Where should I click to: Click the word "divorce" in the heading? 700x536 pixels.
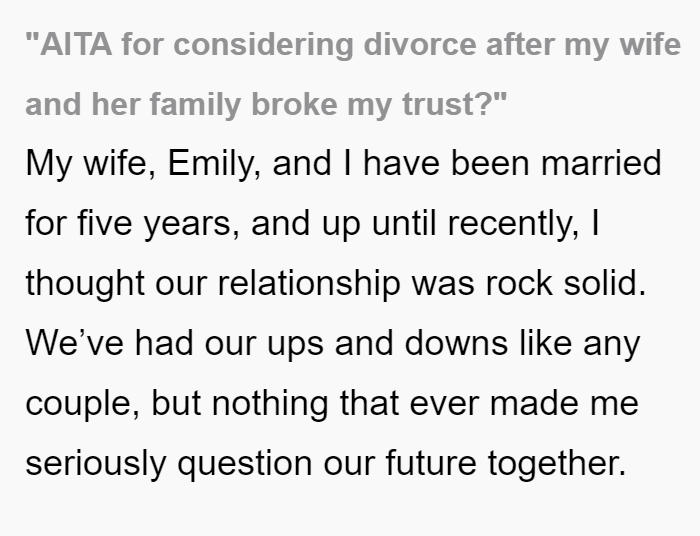(420, 45)
